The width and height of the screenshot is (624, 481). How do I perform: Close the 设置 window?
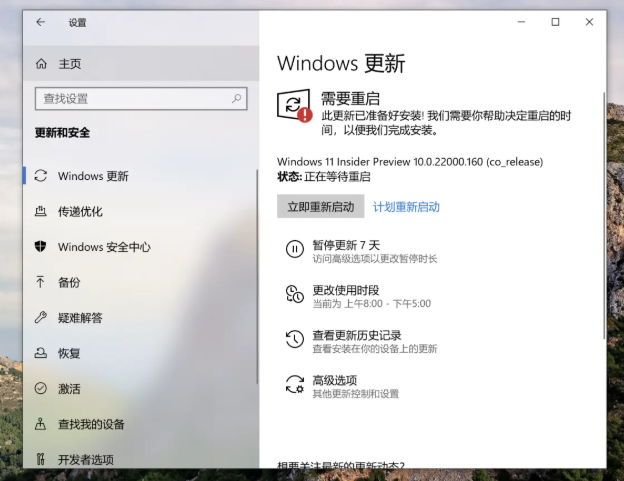point(589,22)
